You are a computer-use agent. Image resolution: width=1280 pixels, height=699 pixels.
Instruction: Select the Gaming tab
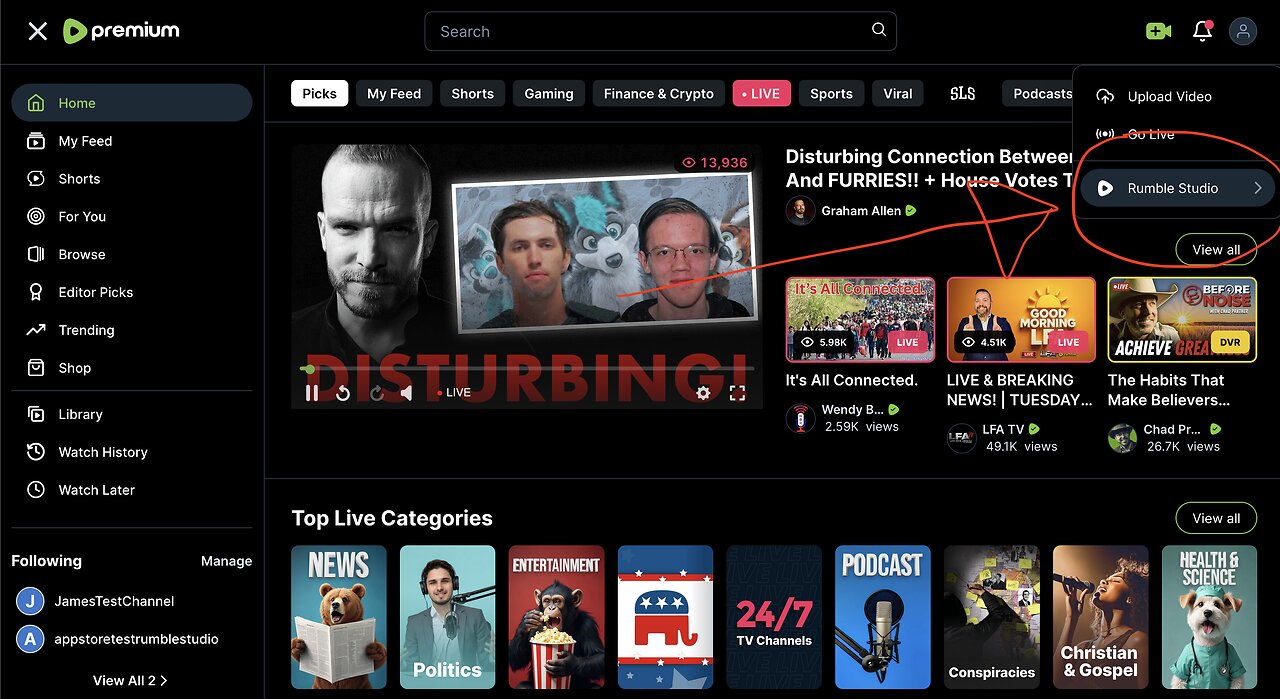coord(549,93)
